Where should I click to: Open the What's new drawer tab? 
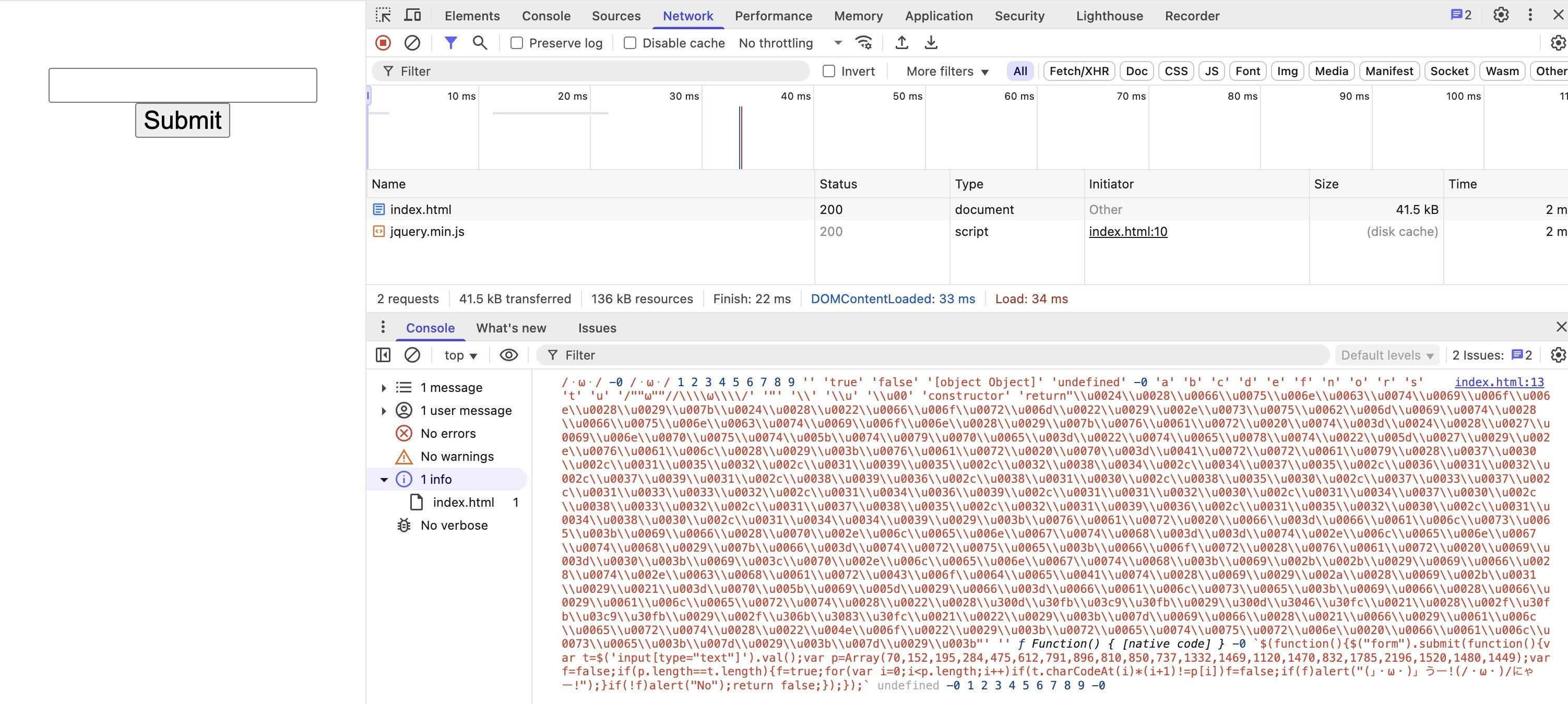(510, 328)
